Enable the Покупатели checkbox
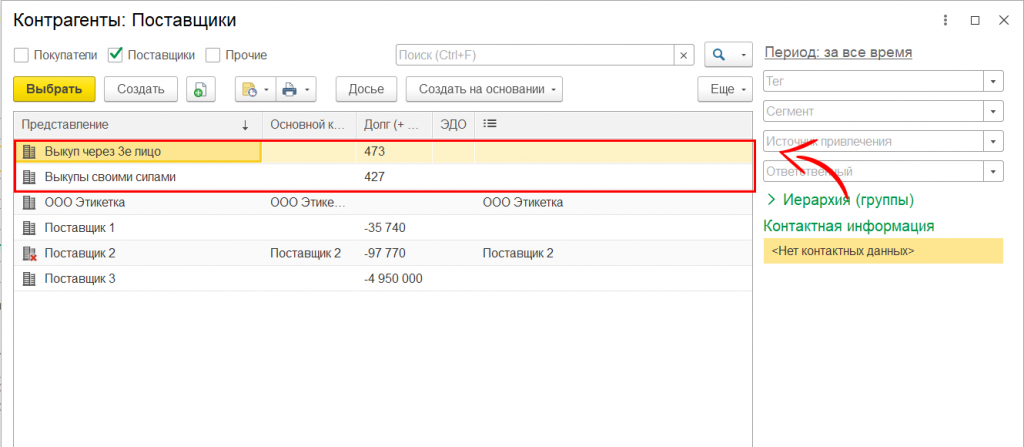The height and width of the screenshot is (447, 1024). point(21,55)
